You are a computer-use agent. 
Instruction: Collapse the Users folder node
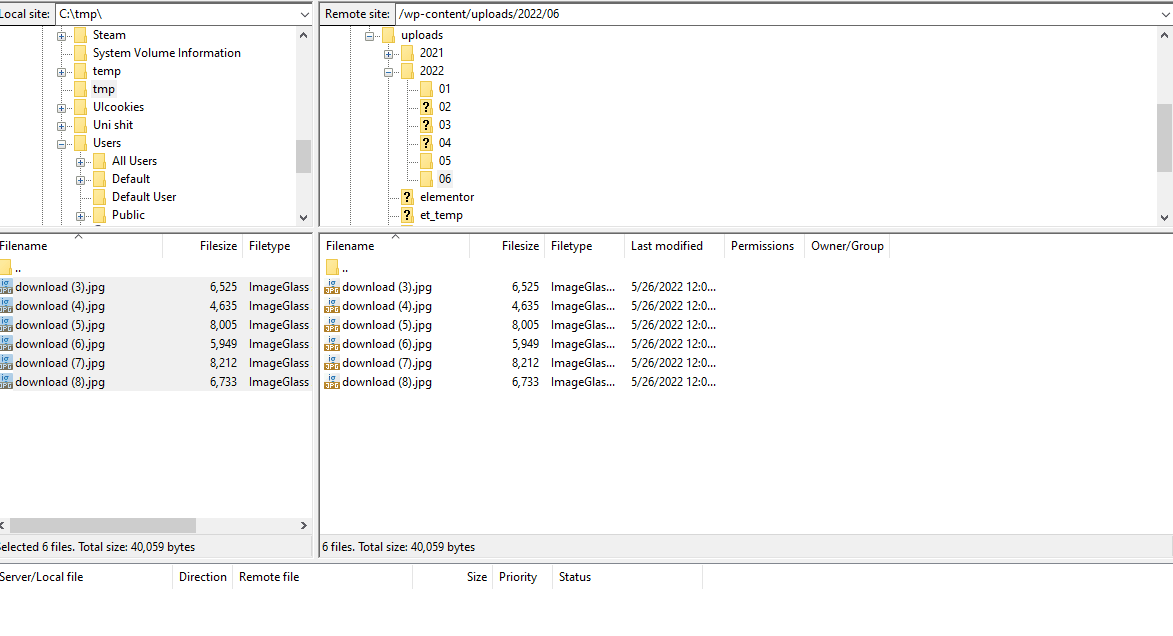pos(61,144)
